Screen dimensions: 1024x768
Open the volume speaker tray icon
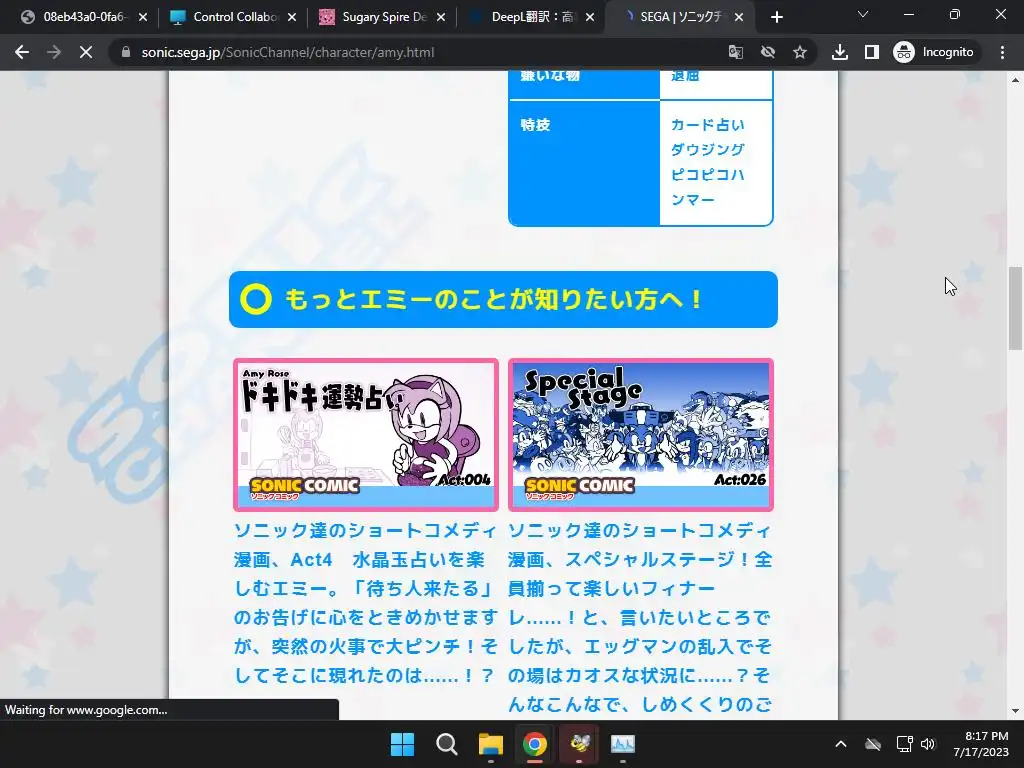pos(928,744)
